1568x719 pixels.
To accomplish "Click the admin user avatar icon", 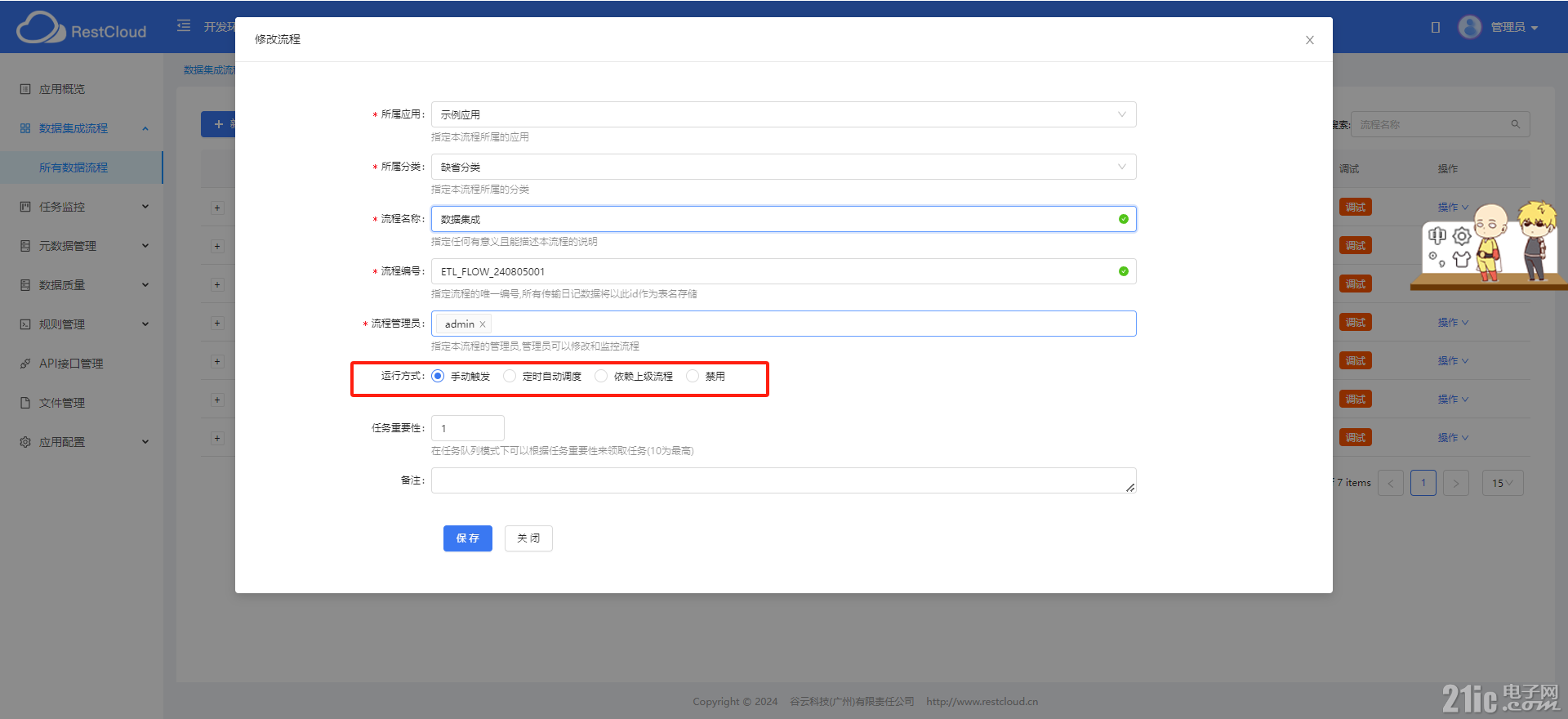I will tap(1469, 27).
